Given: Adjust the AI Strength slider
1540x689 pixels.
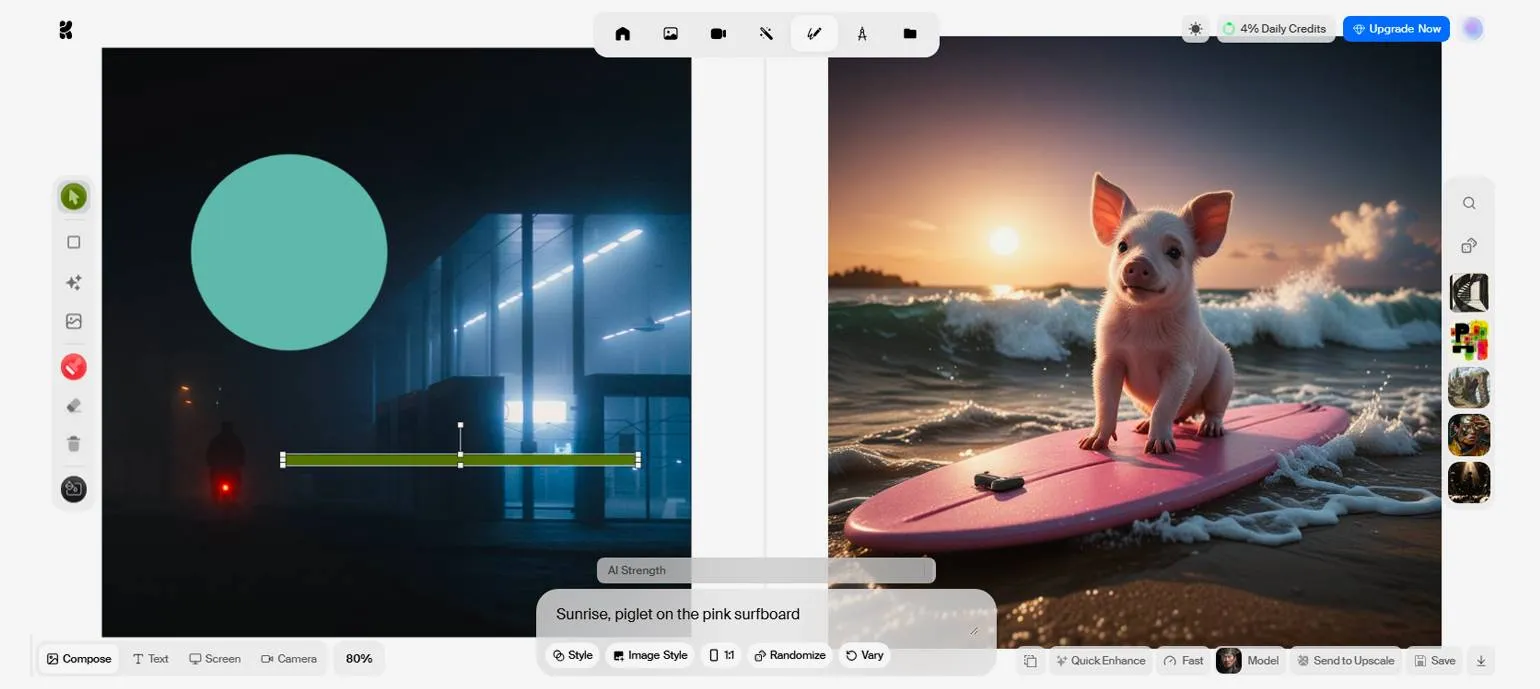Looking at the screenshot, I should pos(766,570).
